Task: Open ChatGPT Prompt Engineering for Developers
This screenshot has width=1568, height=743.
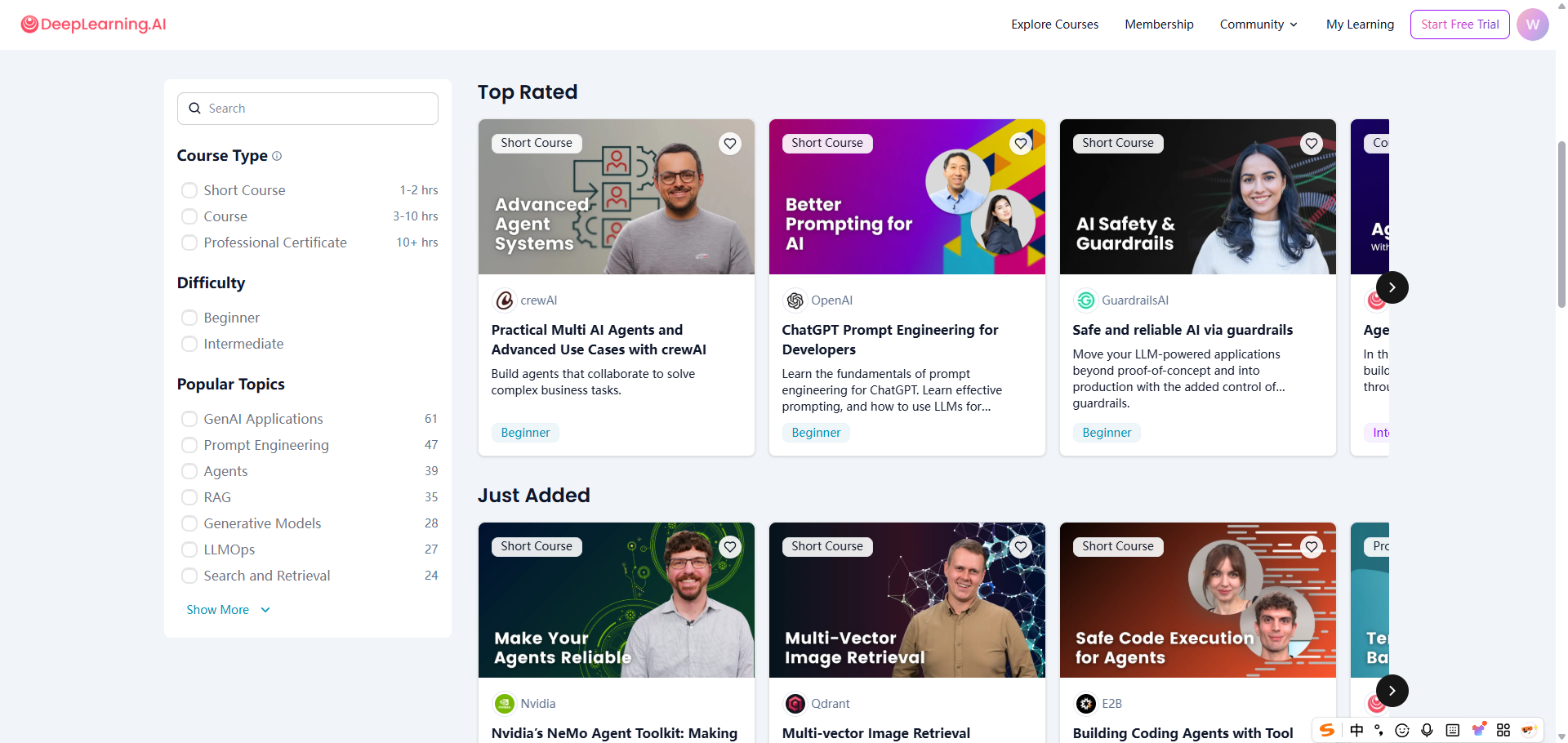Action: 890,340
